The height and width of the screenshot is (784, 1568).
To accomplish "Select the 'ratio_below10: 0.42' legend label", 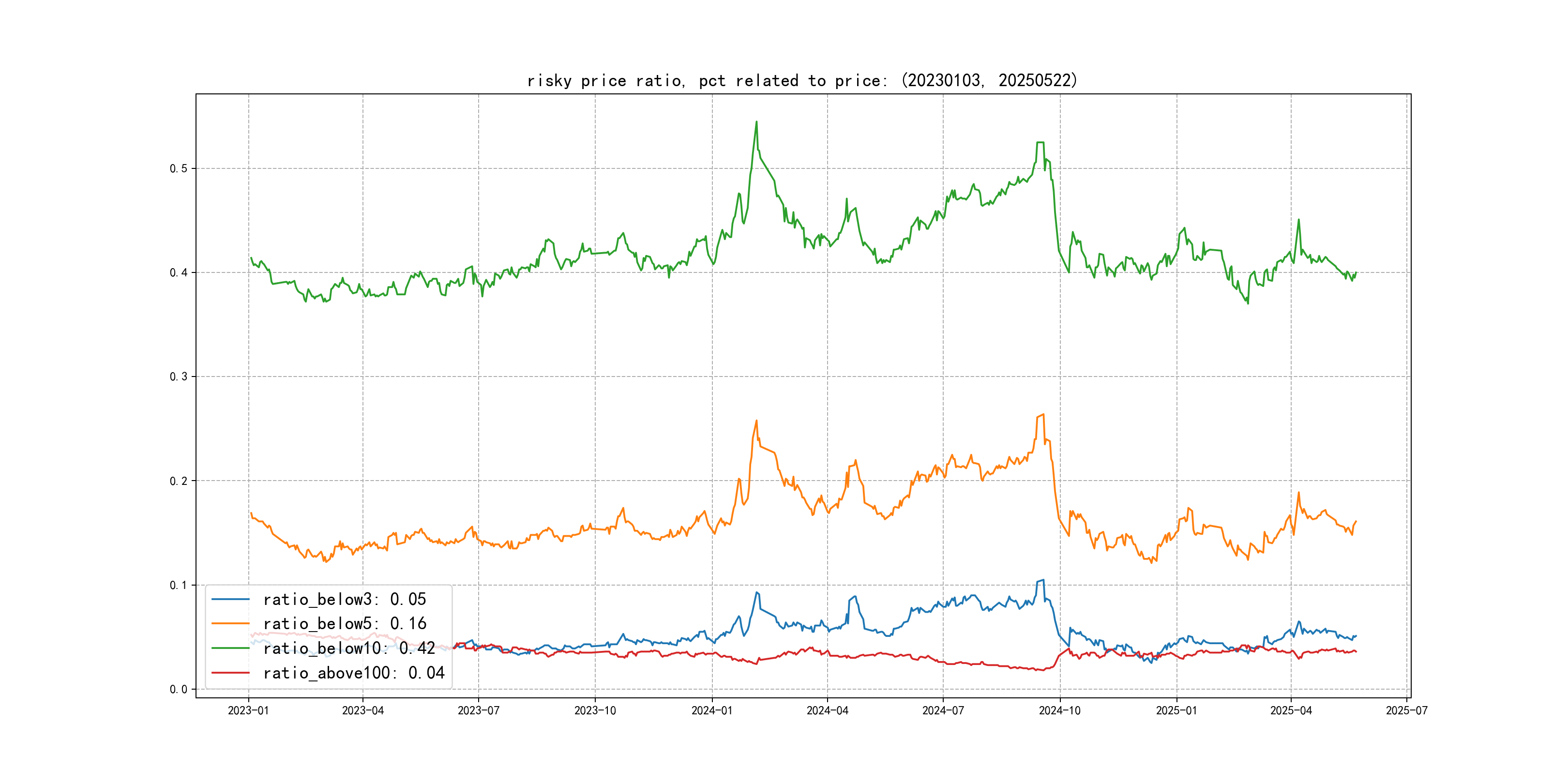I will pyautogui.click(x=349, y=648).
